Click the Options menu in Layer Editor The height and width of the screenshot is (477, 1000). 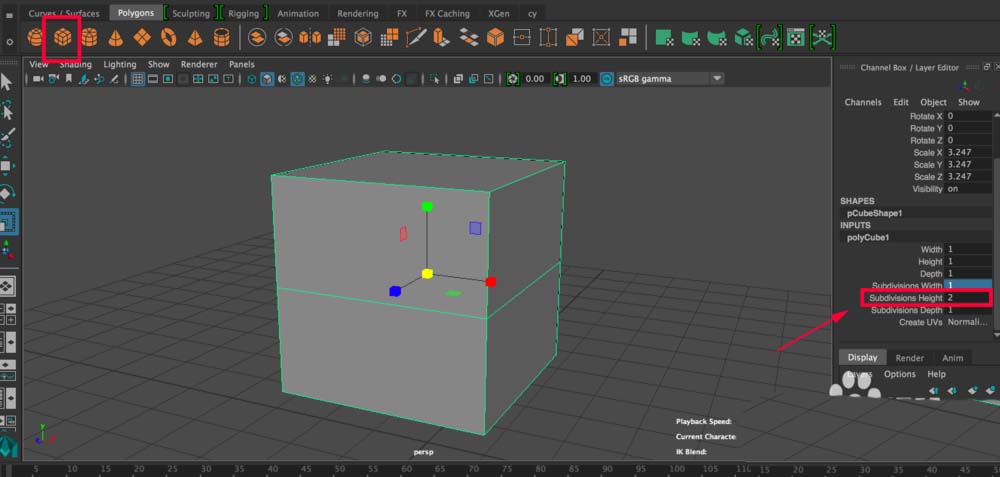click(900, 374)
